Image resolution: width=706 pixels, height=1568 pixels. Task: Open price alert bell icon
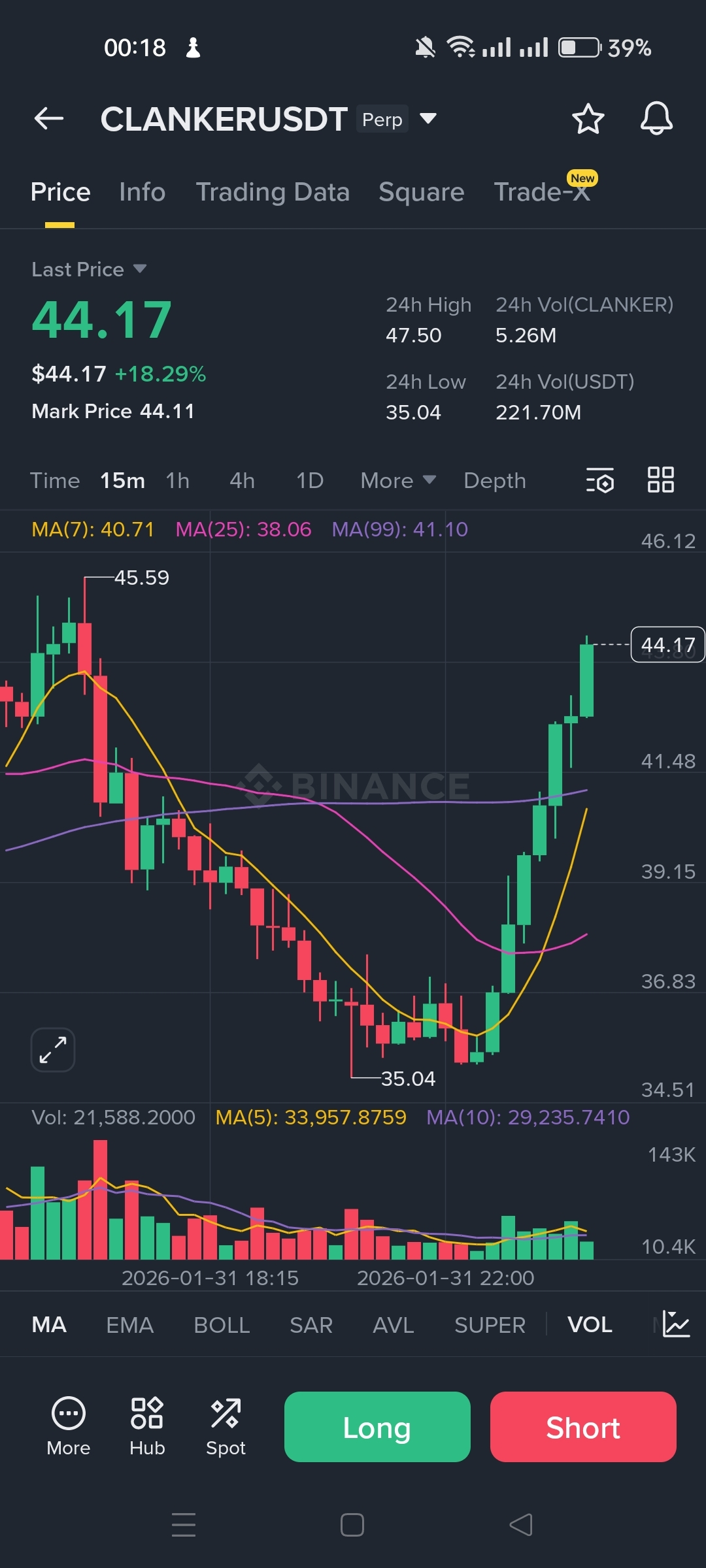[656, 119]
